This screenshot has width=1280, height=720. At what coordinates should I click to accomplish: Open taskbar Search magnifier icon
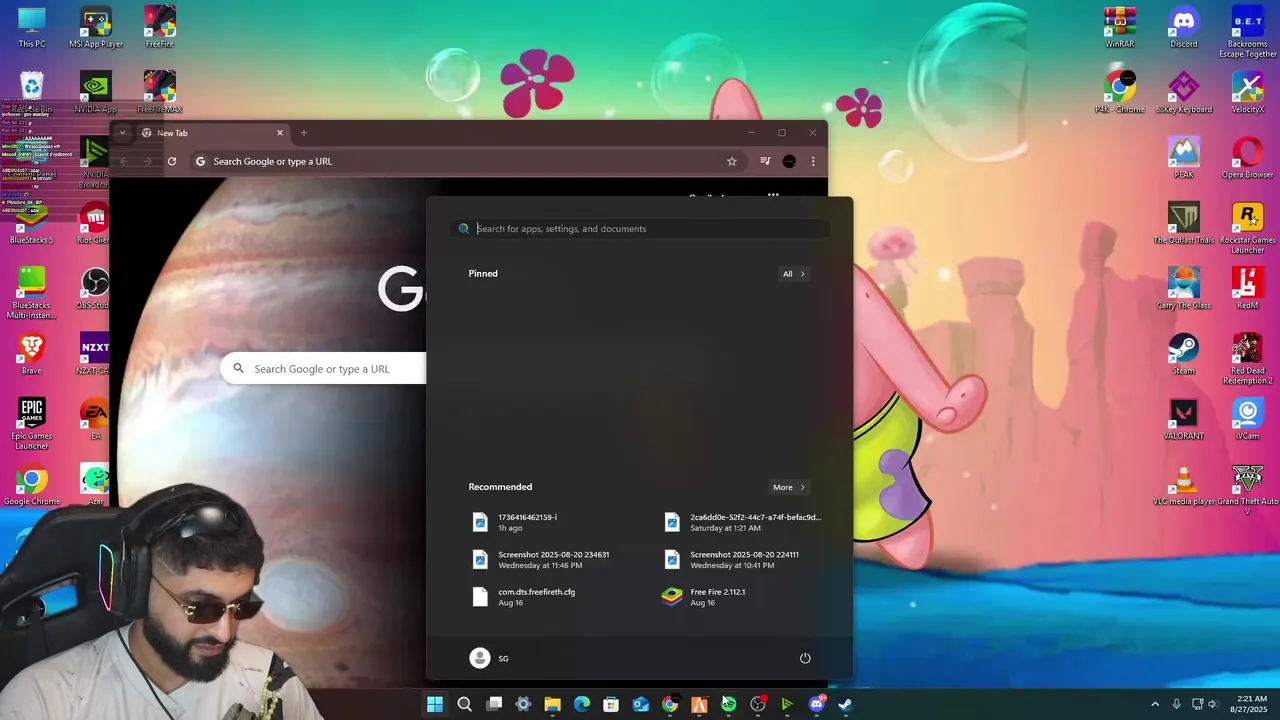pos(464,704)
